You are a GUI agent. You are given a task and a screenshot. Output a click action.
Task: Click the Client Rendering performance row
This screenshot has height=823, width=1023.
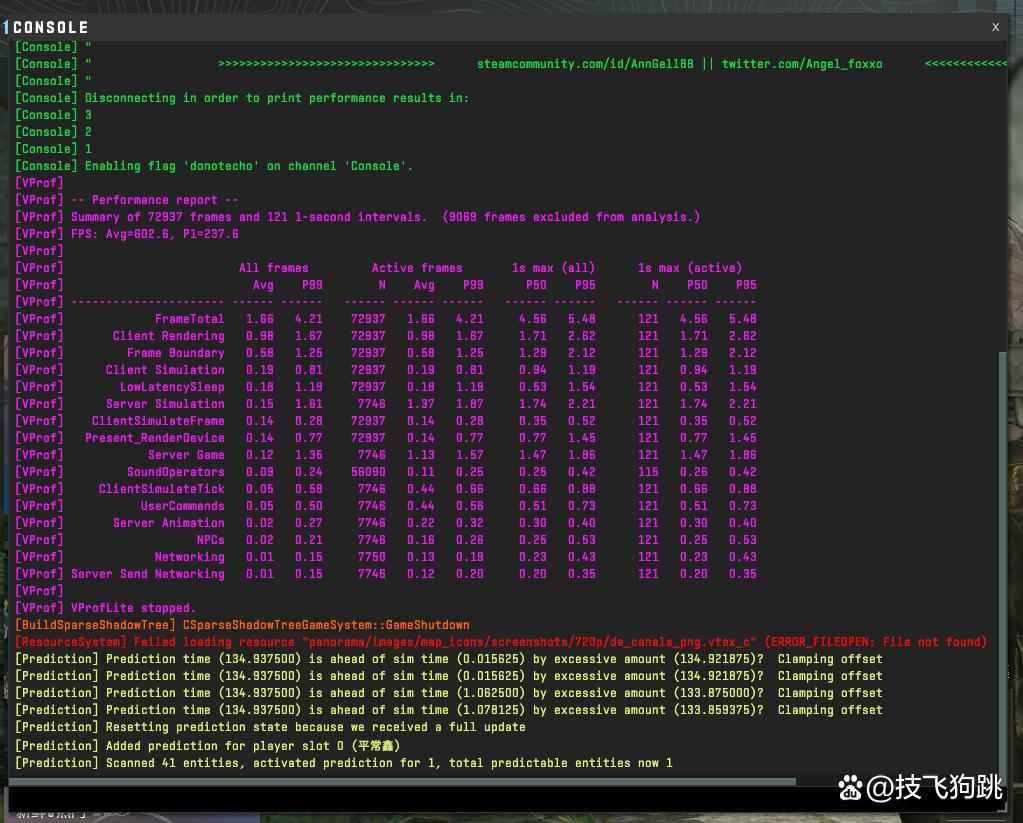[168, 336]
